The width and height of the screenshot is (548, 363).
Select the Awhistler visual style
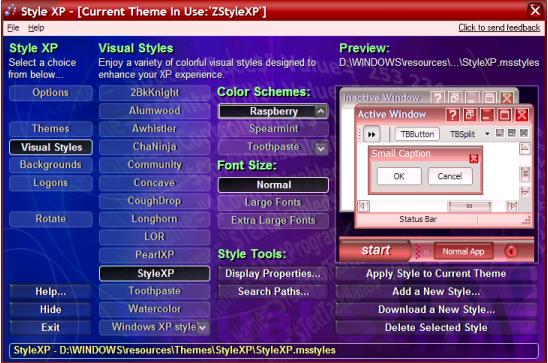pyautogui.click(x=154, y=129)
